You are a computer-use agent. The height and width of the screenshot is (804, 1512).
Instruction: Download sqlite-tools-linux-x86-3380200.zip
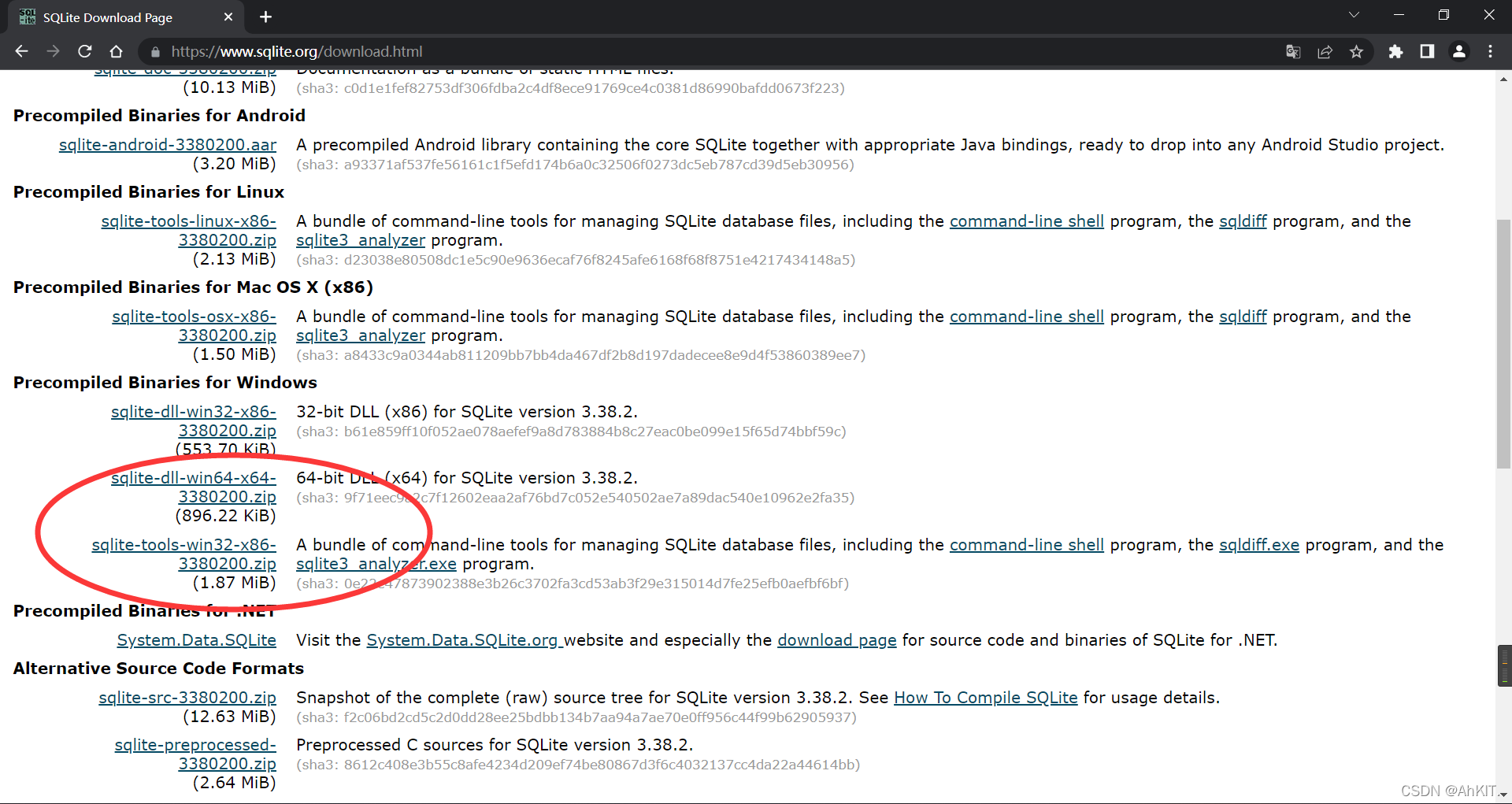point(189,231)
